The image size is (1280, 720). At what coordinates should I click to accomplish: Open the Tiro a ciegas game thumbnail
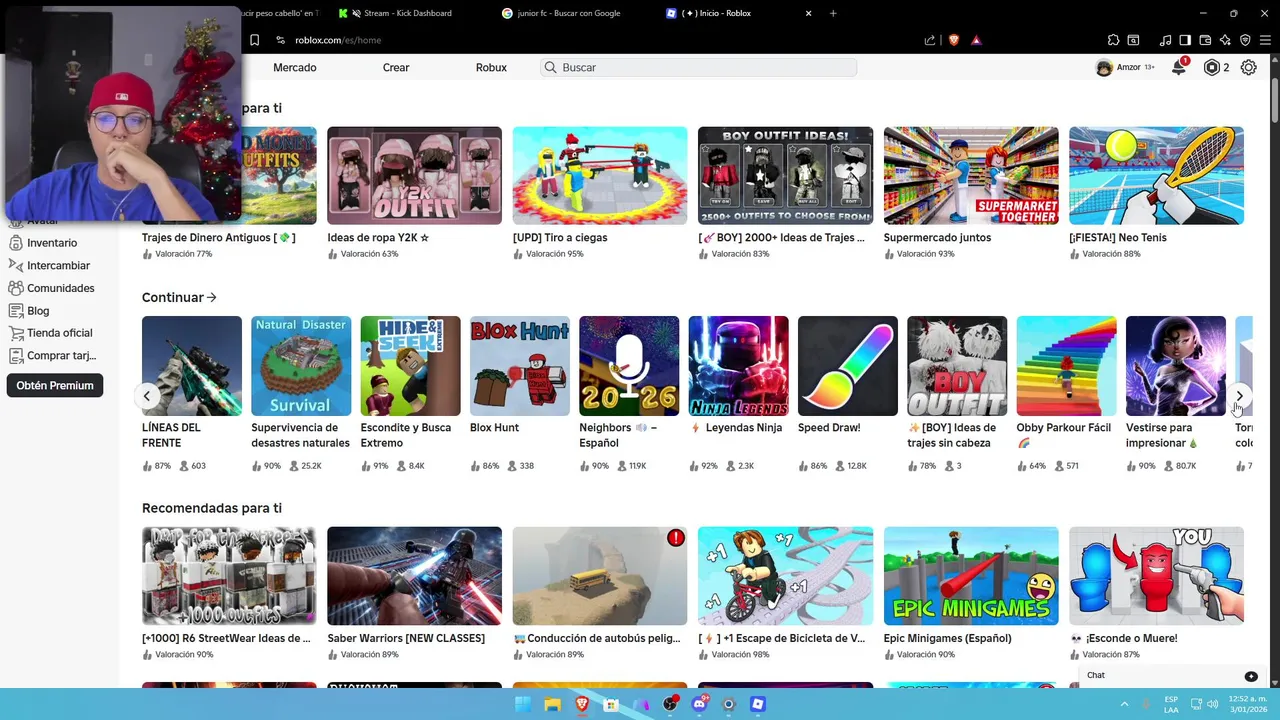click(x=600, y=175)
